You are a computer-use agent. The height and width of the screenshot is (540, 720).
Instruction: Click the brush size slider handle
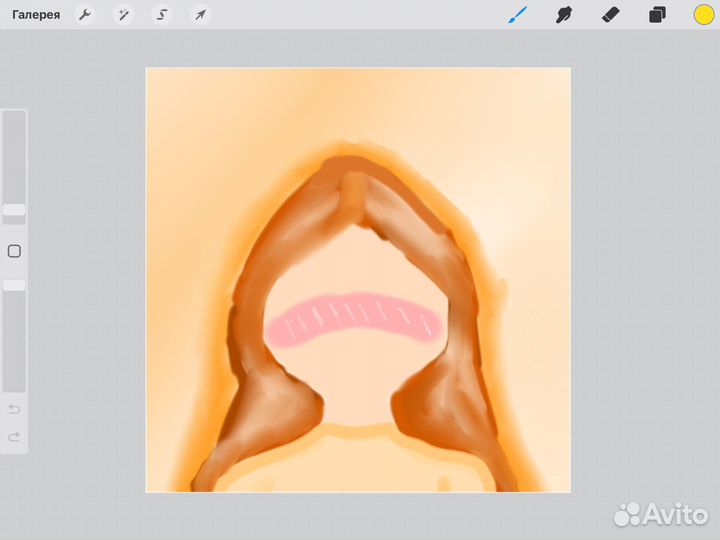(14, 210)
